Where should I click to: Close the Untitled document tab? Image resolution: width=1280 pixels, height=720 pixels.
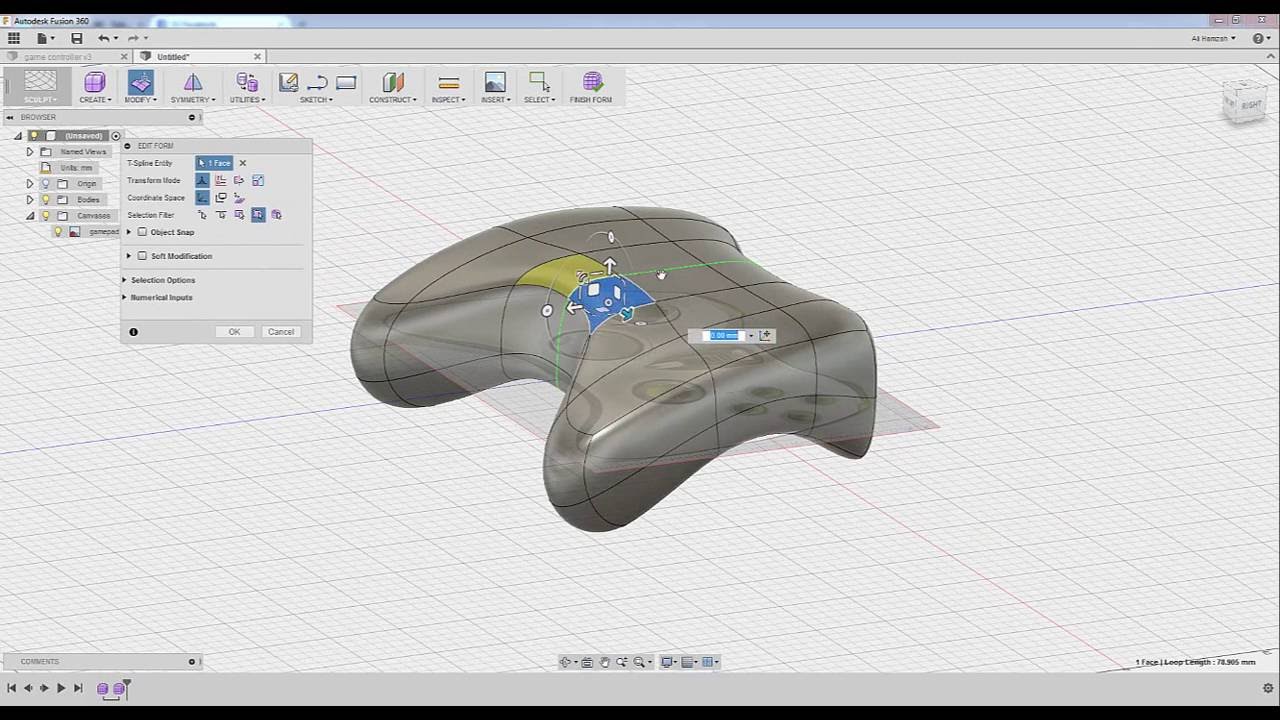coord(257,57)
